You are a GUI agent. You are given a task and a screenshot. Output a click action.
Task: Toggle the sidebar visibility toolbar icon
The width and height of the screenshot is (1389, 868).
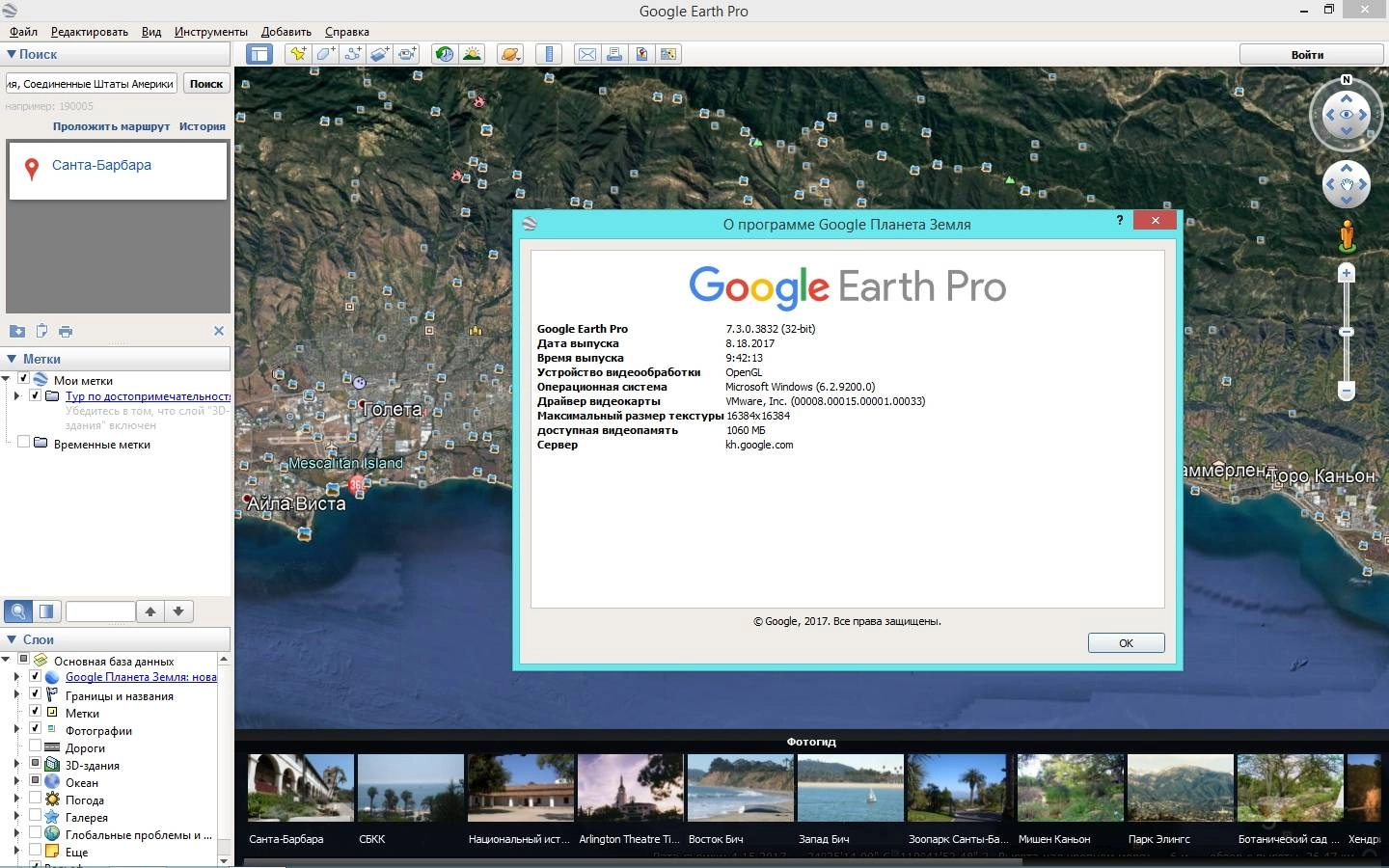coord(259,54)
